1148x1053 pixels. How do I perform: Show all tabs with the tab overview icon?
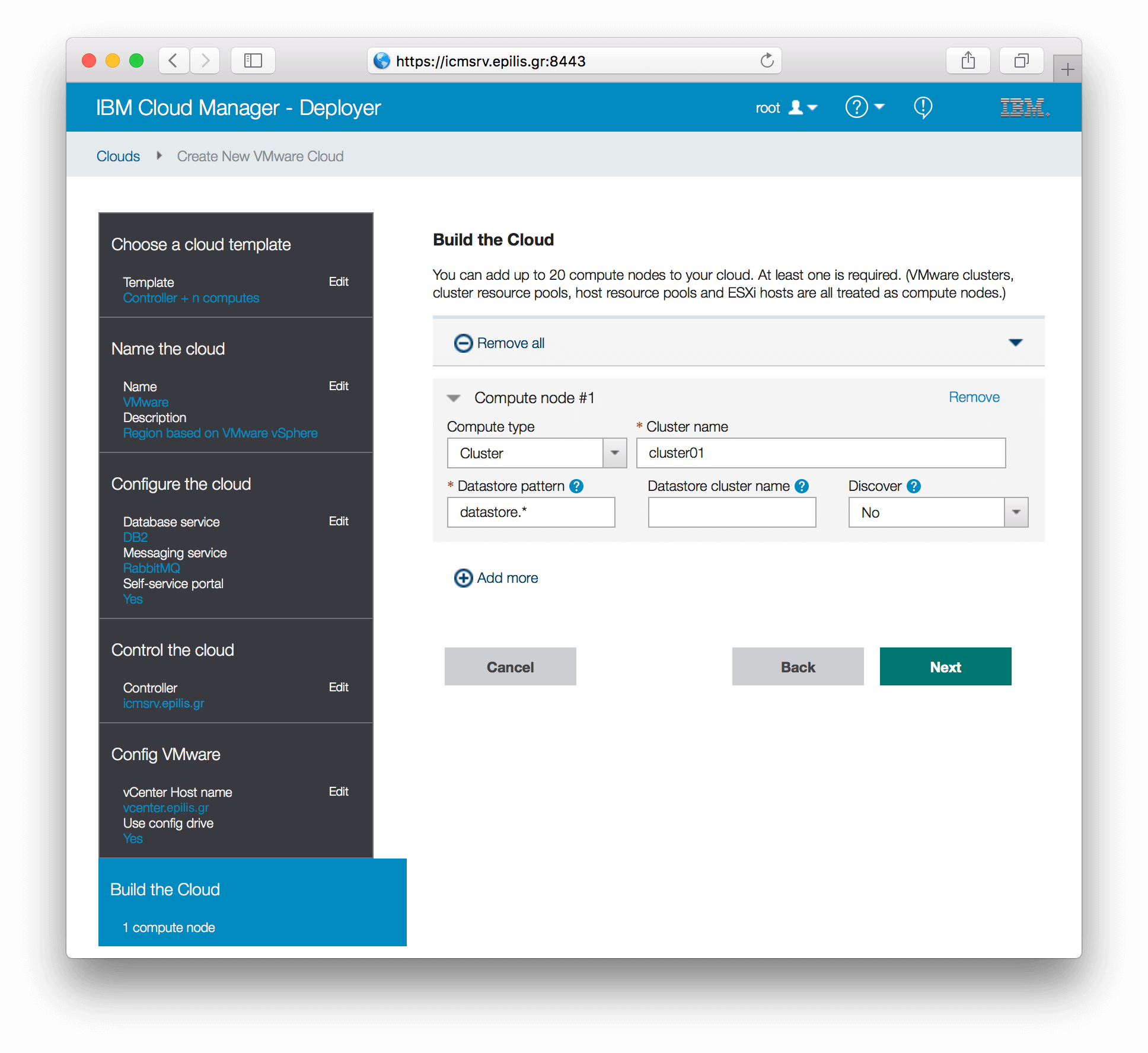(x=1021, y=60)
